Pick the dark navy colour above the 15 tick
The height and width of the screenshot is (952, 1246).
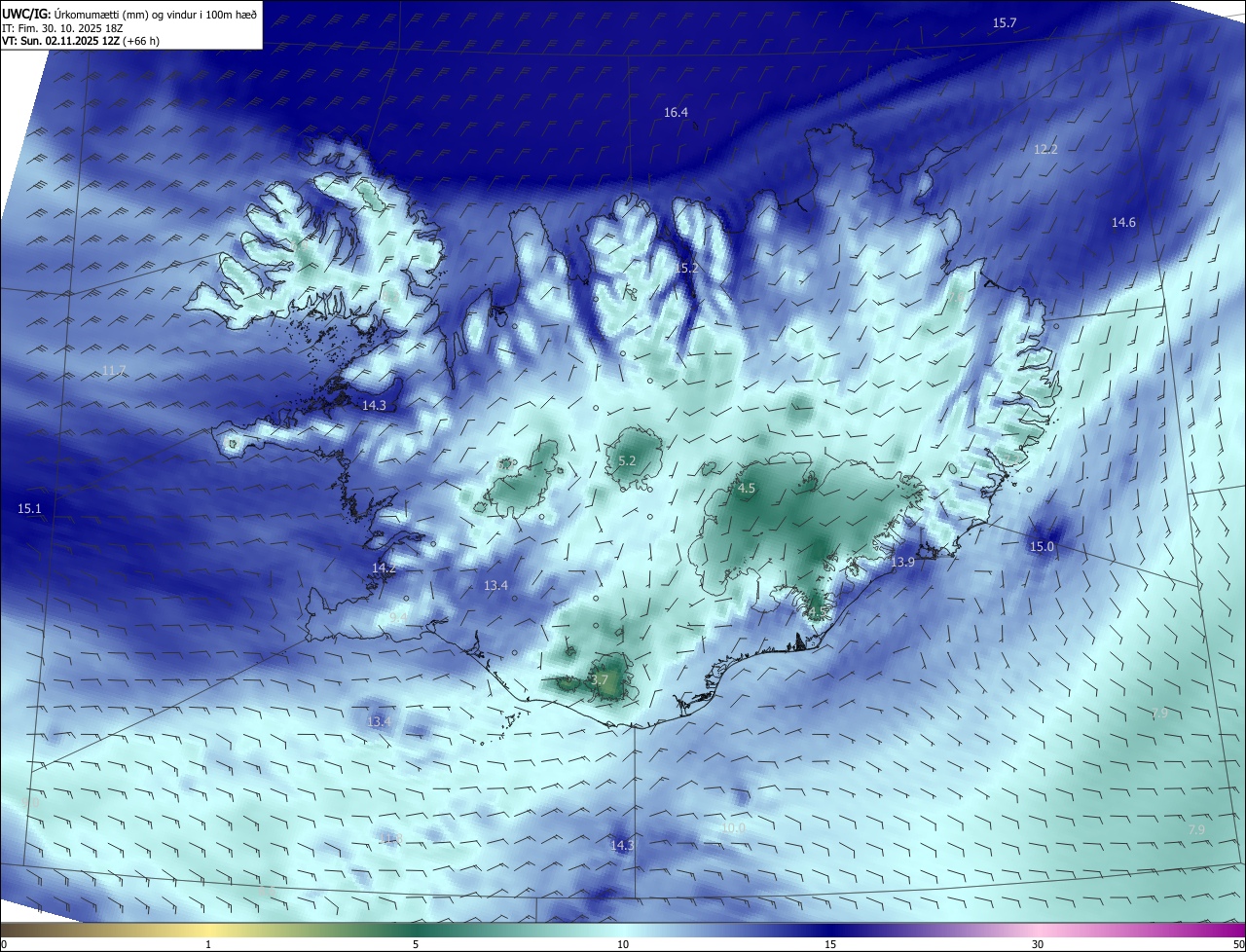pos(830,930)
